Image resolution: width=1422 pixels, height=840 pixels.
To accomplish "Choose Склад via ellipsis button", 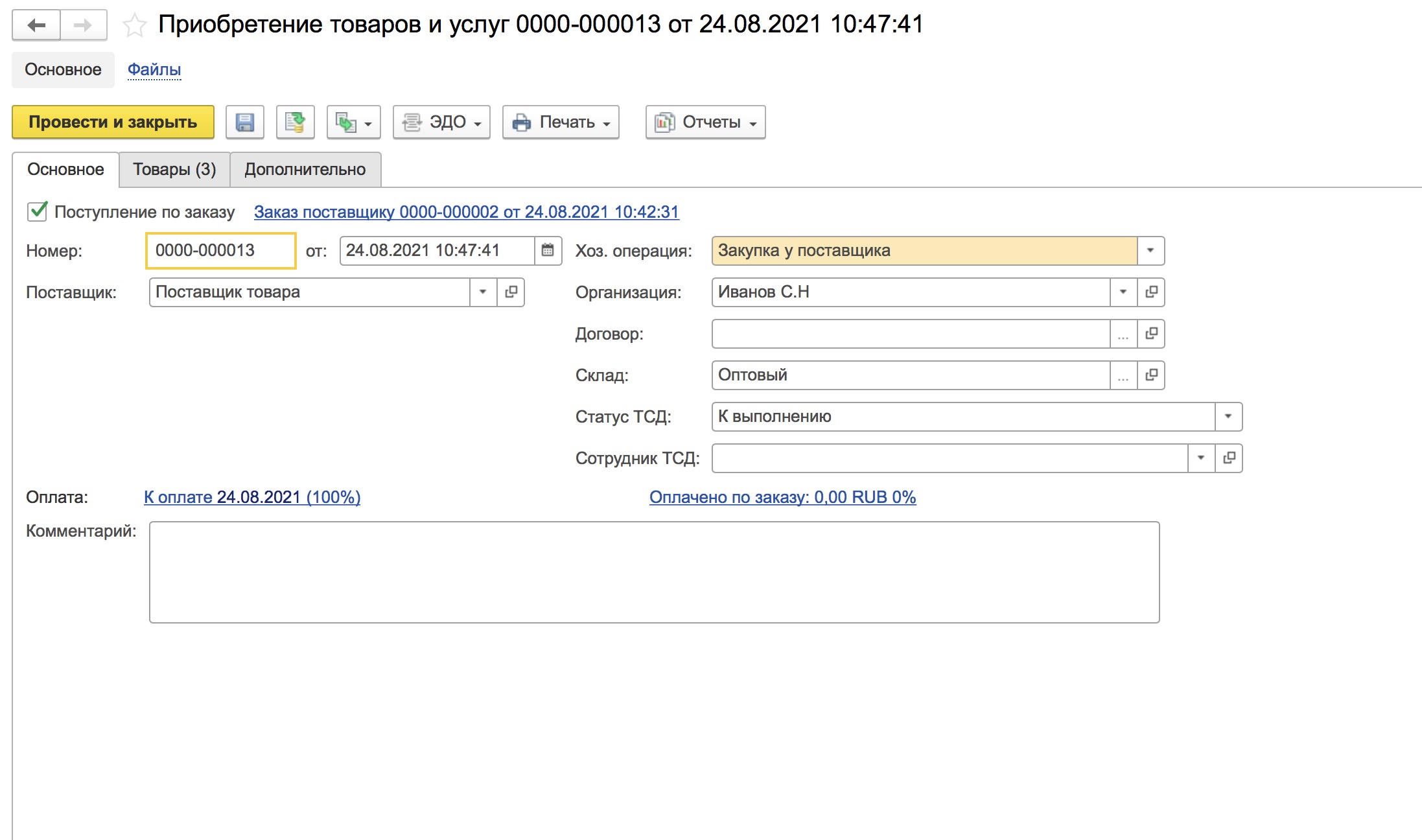I will click(1123, 375).
